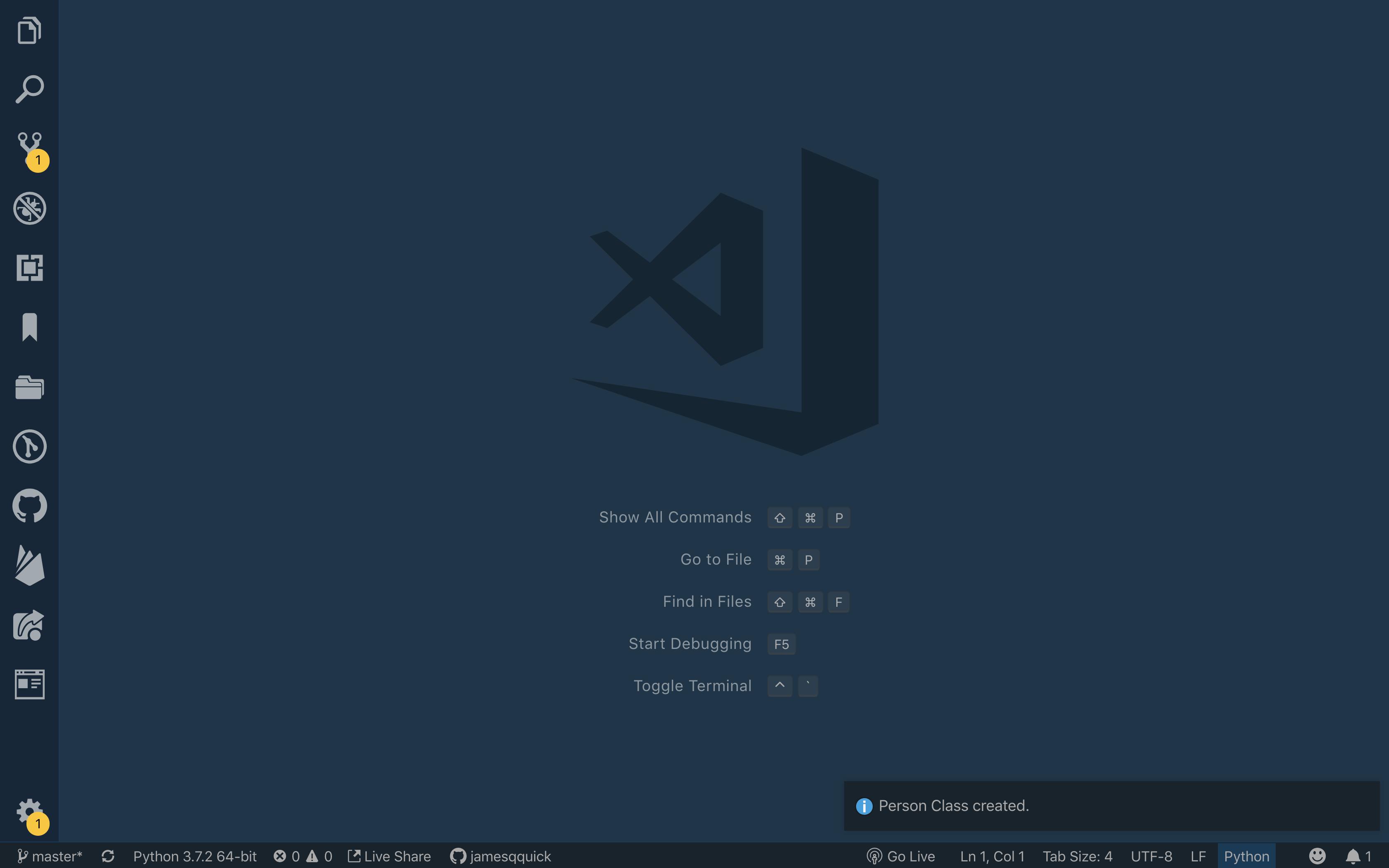
Task: Toggle the Go Live server
Action: click(x=901, y=856)
